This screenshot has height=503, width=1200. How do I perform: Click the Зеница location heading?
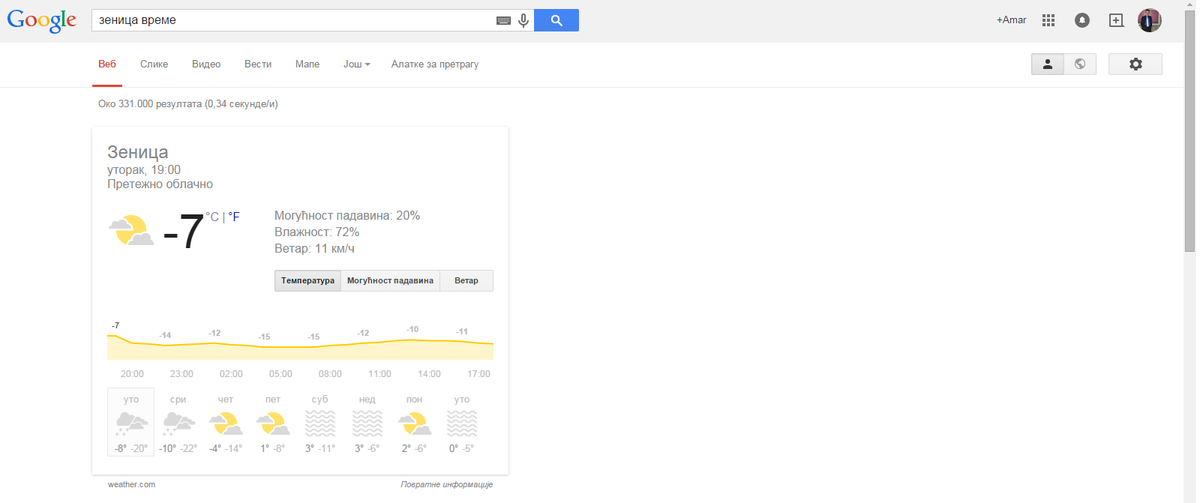pos(138,152)
